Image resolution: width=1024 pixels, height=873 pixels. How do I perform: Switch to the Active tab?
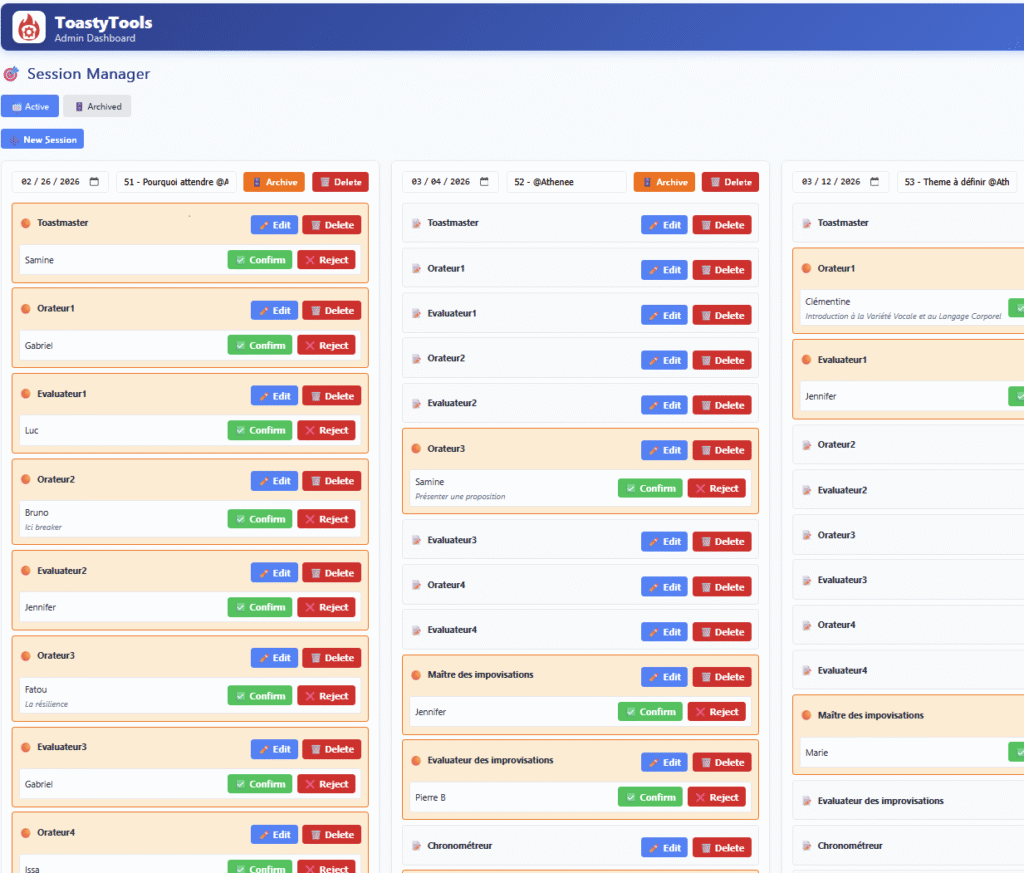30,106
